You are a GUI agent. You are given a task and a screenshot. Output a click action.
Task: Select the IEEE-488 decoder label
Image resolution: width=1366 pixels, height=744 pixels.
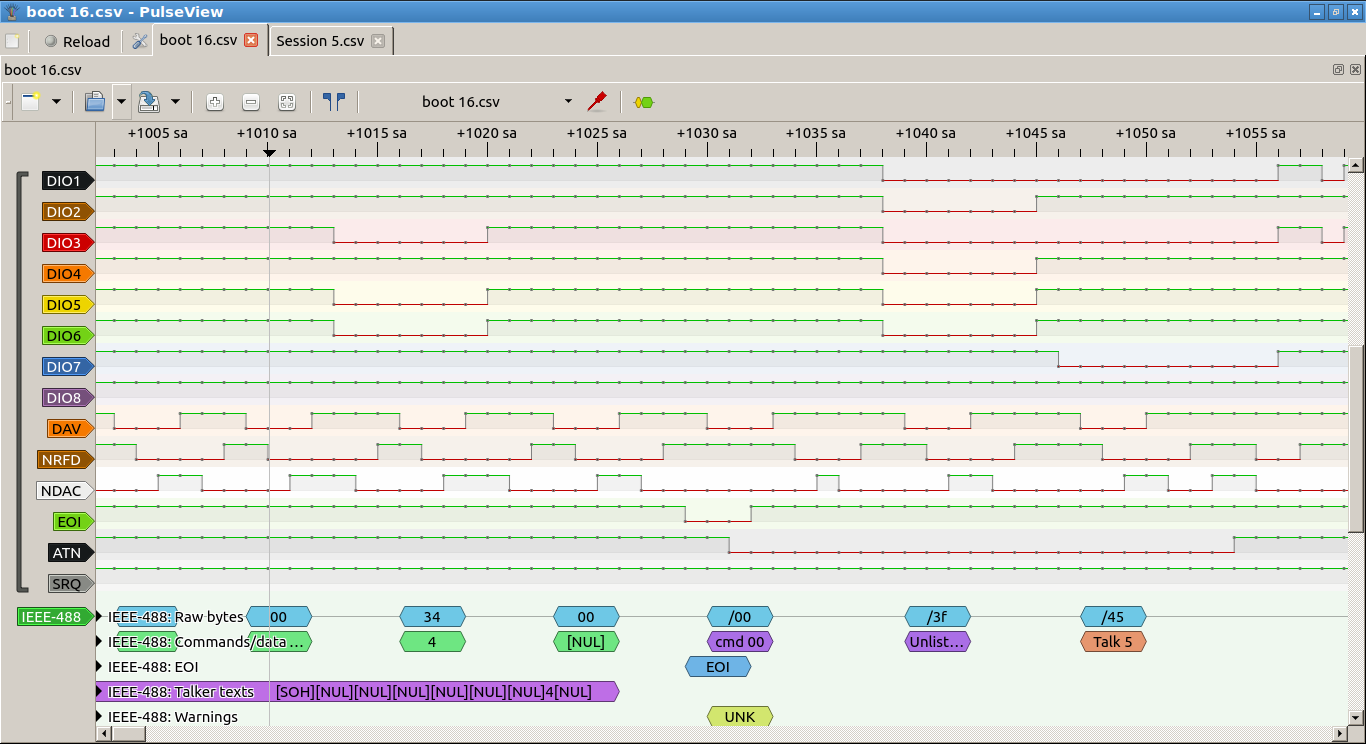pos(53,617)
